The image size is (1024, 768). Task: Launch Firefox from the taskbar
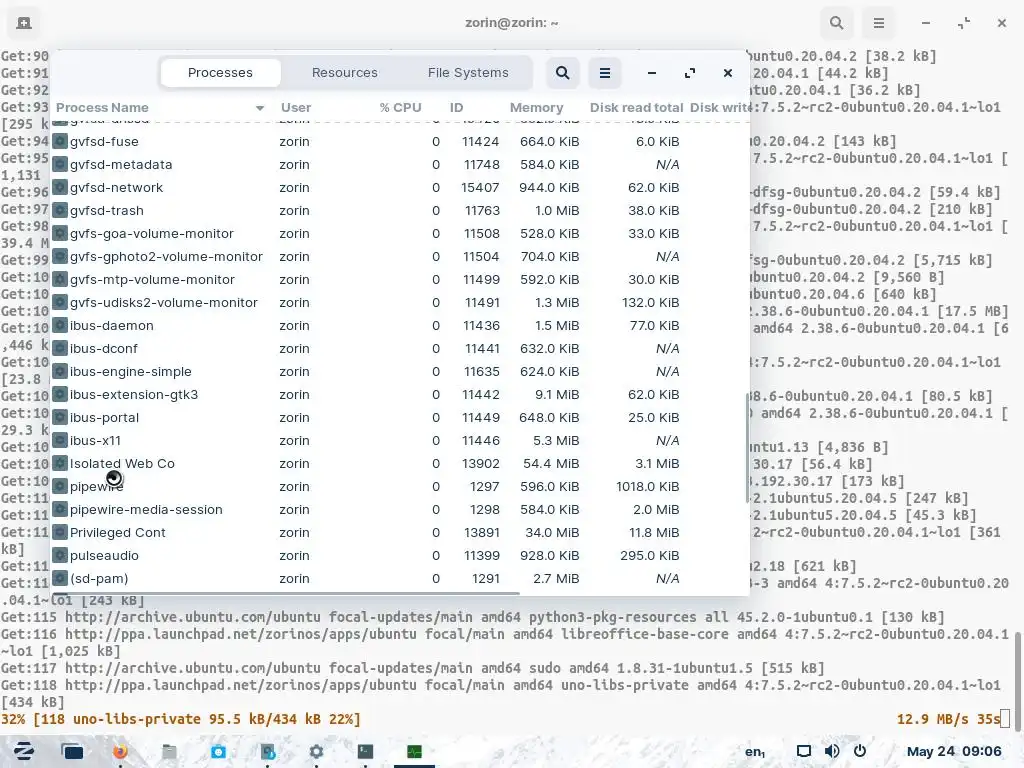(120, 752)
